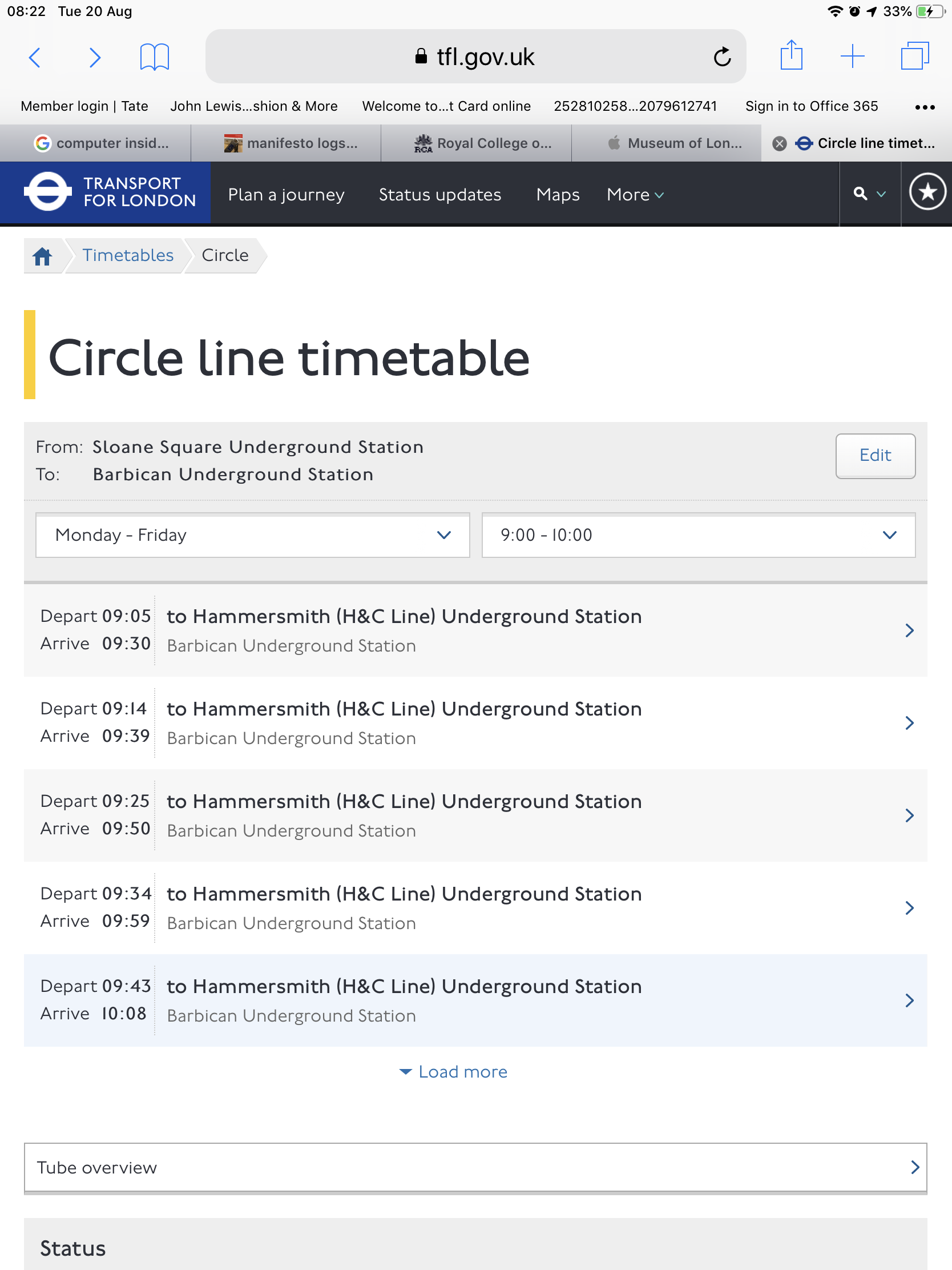Select the 09:05 departure to Hammersmith

[x=475, y=630]
